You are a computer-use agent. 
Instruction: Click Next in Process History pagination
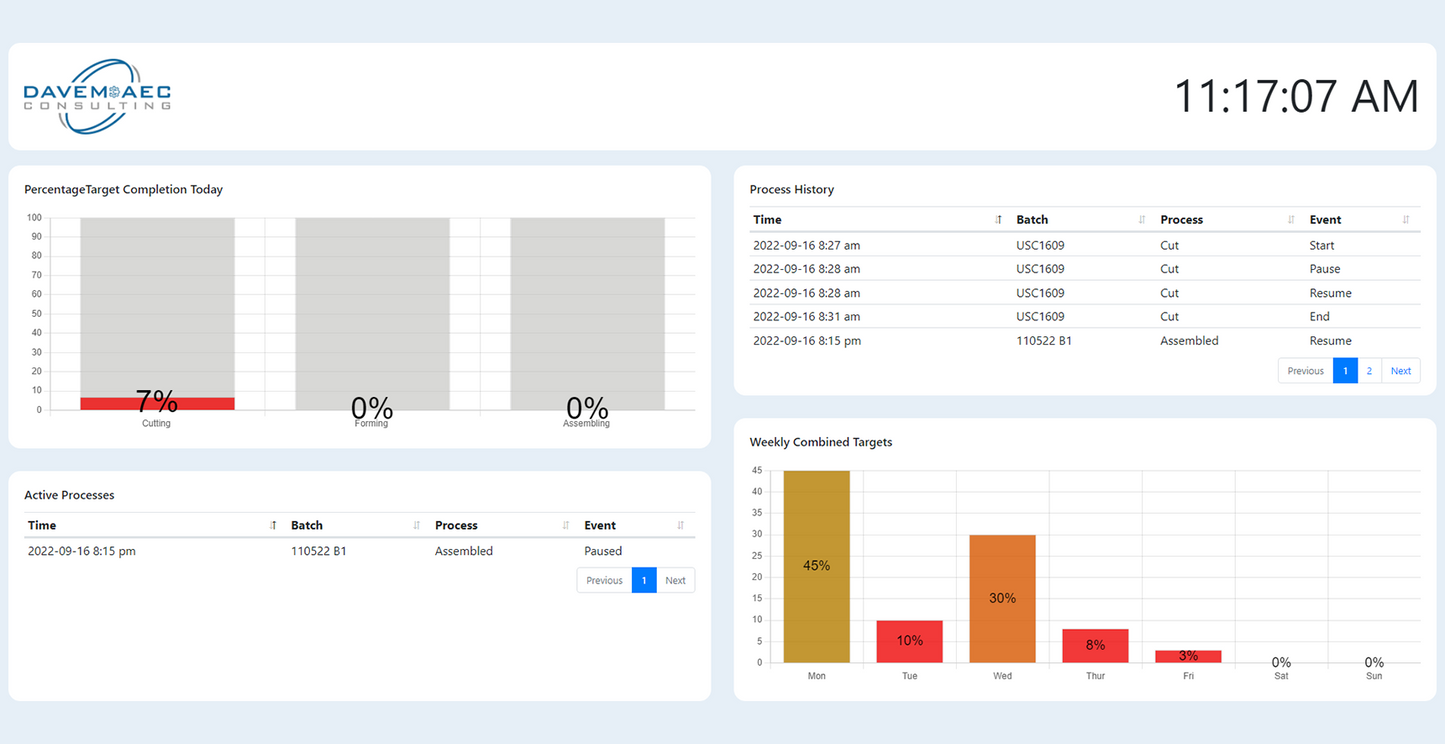point(1400,370)
